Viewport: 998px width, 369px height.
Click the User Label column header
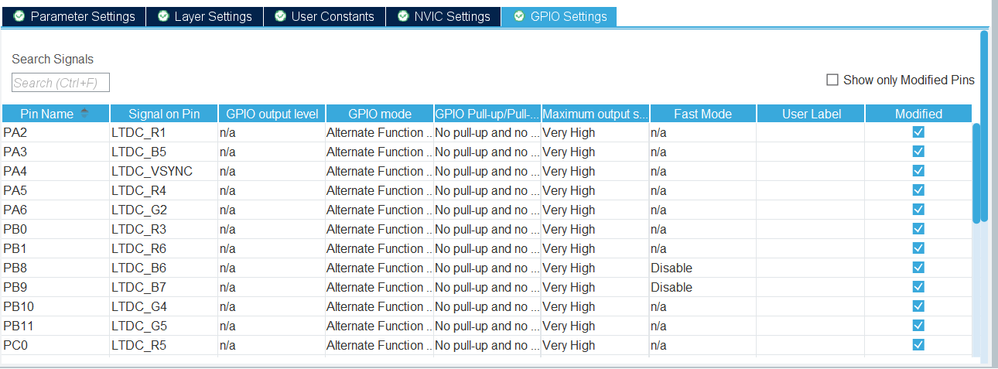coord(811,114)
